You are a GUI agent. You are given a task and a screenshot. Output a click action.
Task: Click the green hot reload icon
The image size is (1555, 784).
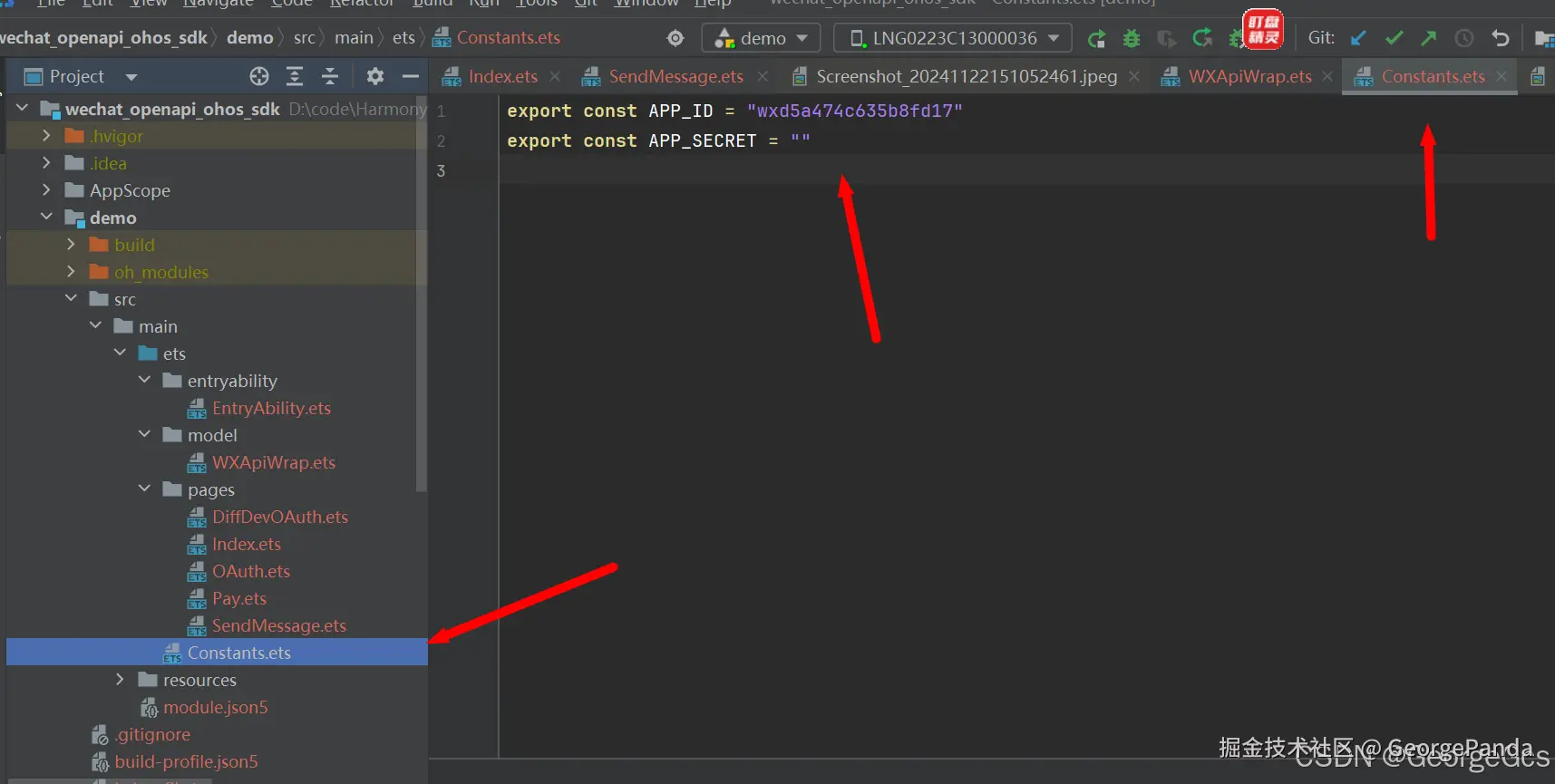point(1202,38)
